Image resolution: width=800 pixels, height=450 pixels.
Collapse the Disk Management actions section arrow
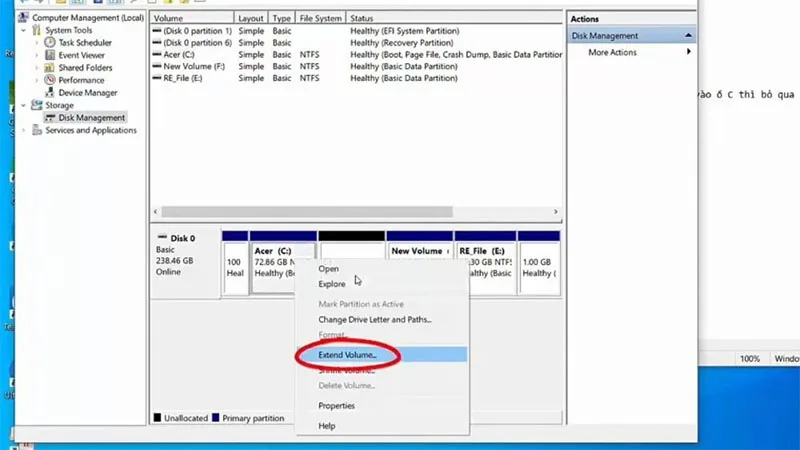click(688, 35)
